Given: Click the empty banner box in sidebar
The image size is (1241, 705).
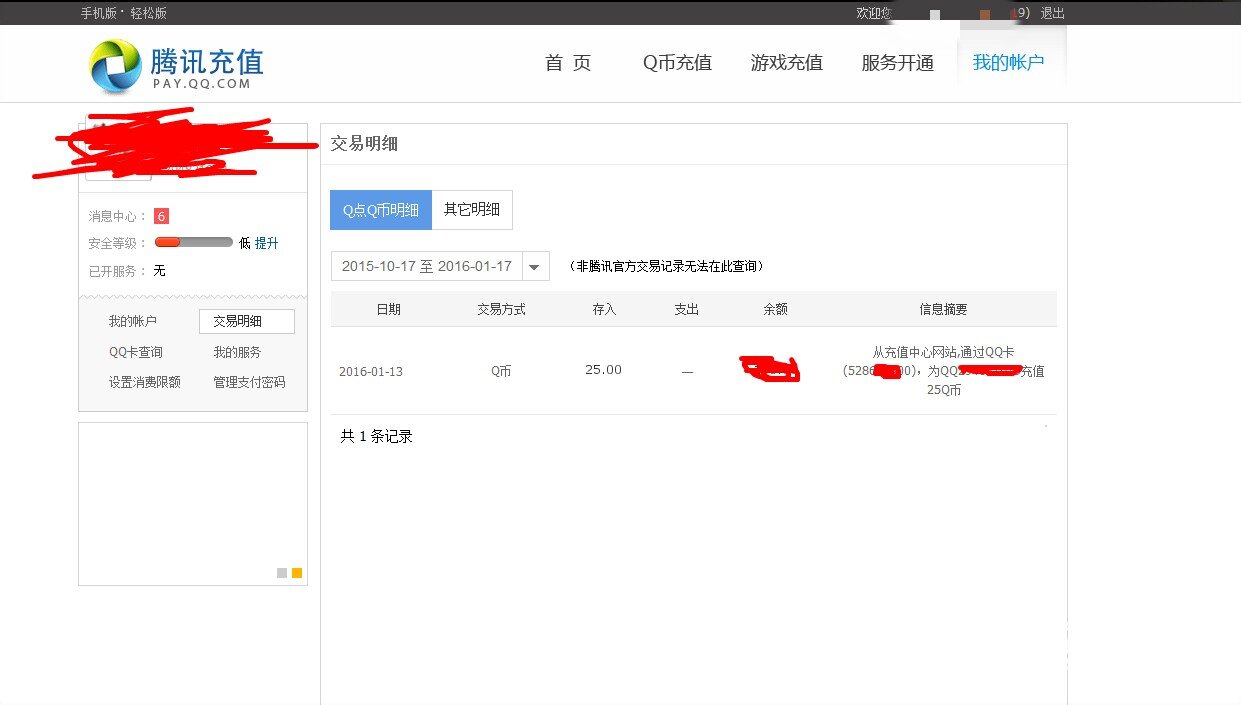Looking at the screenshot, I should point(193,504).
